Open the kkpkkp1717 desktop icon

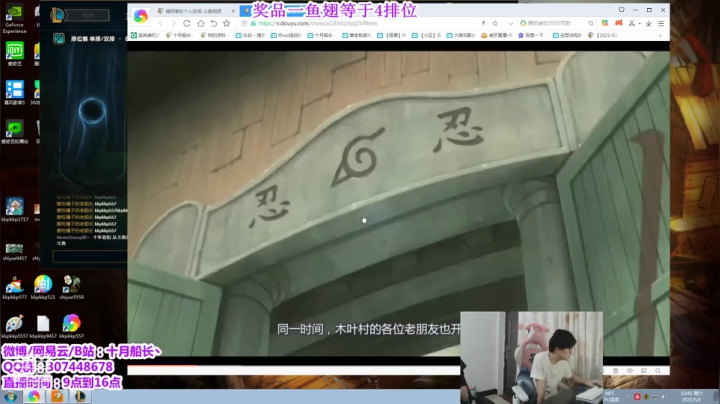coord(15,210)
